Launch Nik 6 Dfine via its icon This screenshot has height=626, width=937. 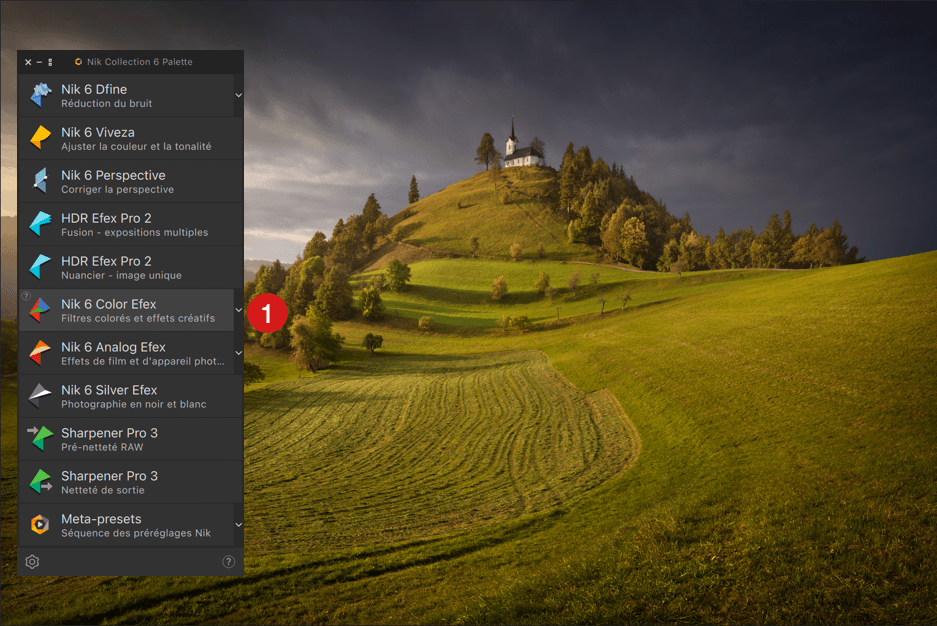(41, 96)
